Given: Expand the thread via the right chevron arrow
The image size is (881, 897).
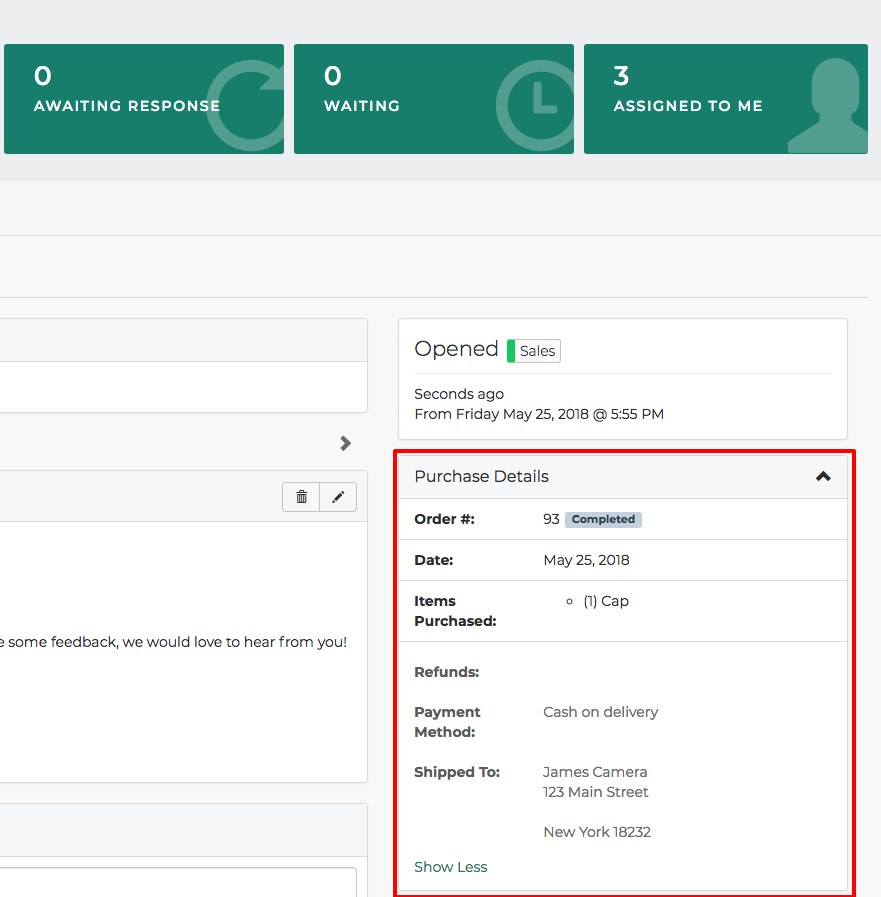Looking at the screenshot, I should click(x=345, y=443).
